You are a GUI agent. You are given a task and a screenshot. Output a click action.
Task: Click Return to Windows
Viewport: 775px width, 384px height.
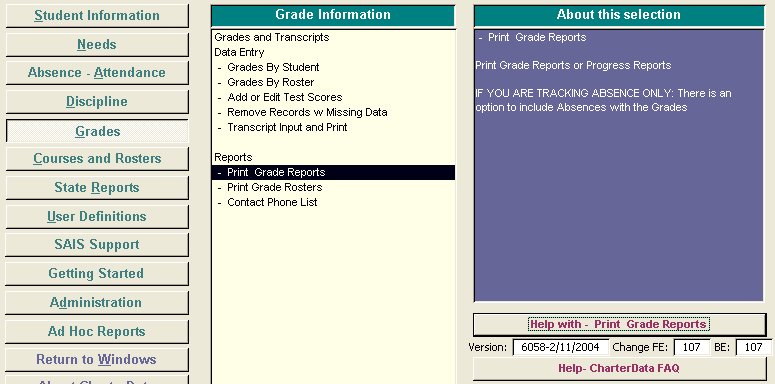click(97, 359)
